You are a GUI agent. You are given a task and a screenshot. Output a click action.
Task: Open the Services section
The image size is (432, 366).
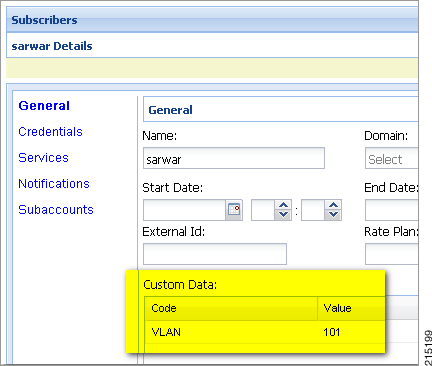pos(43,158)
